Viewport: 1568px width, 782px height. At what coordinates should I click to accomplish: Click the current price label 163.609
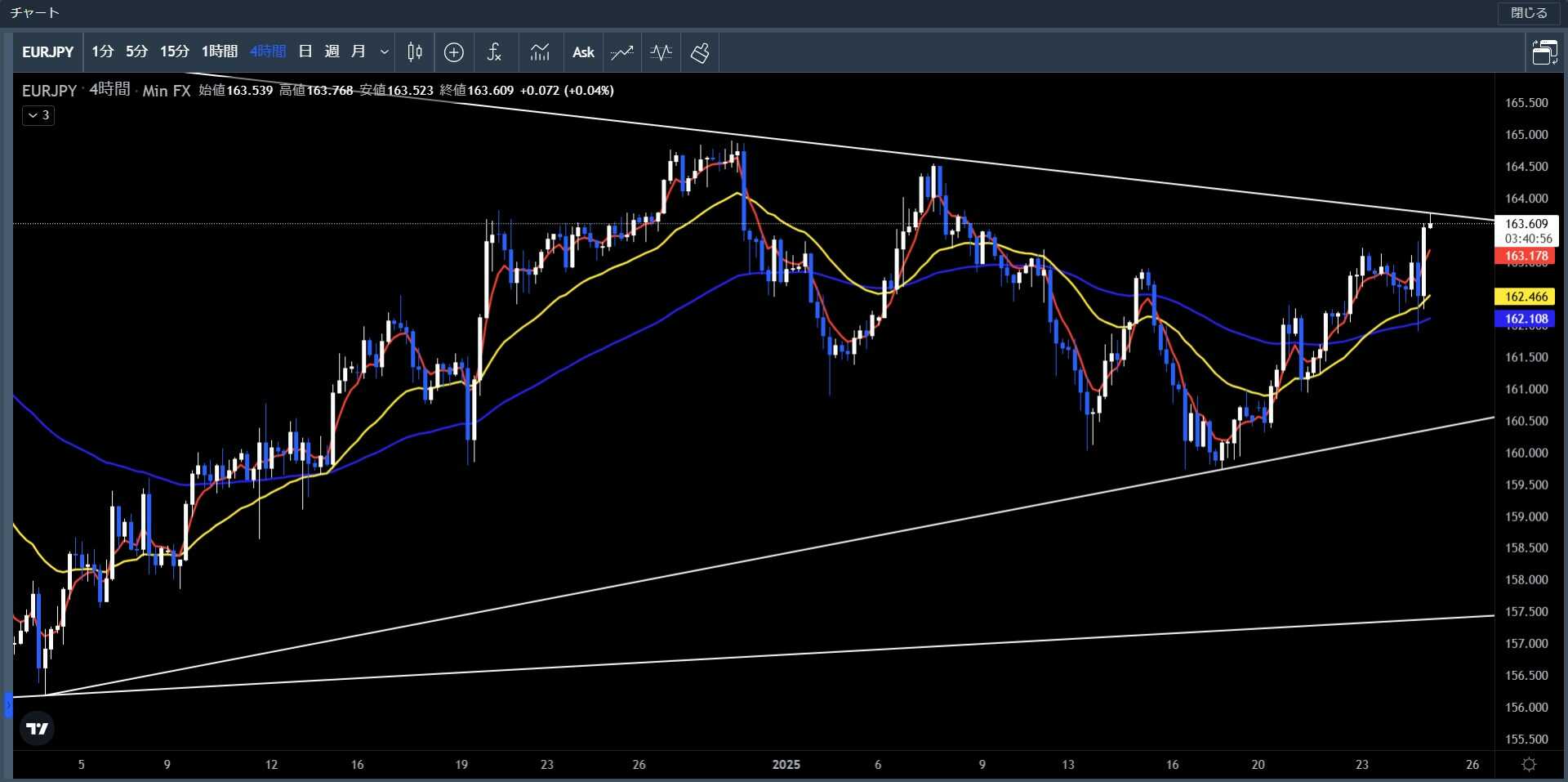coord(1526,223)
